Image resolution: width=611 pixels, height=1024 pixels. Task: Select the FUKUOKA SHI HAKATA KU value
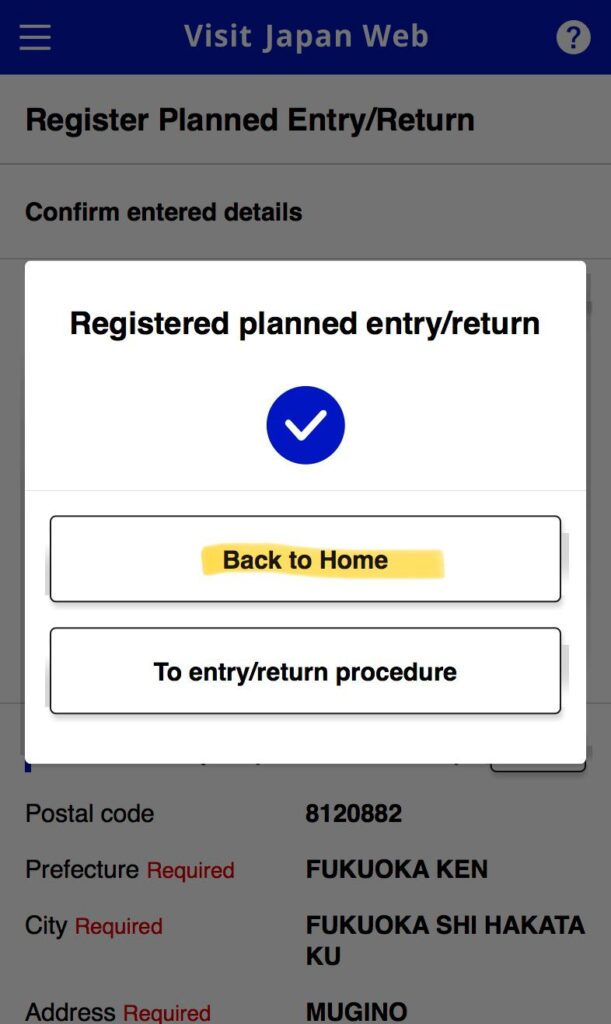[x=444, y=940]
